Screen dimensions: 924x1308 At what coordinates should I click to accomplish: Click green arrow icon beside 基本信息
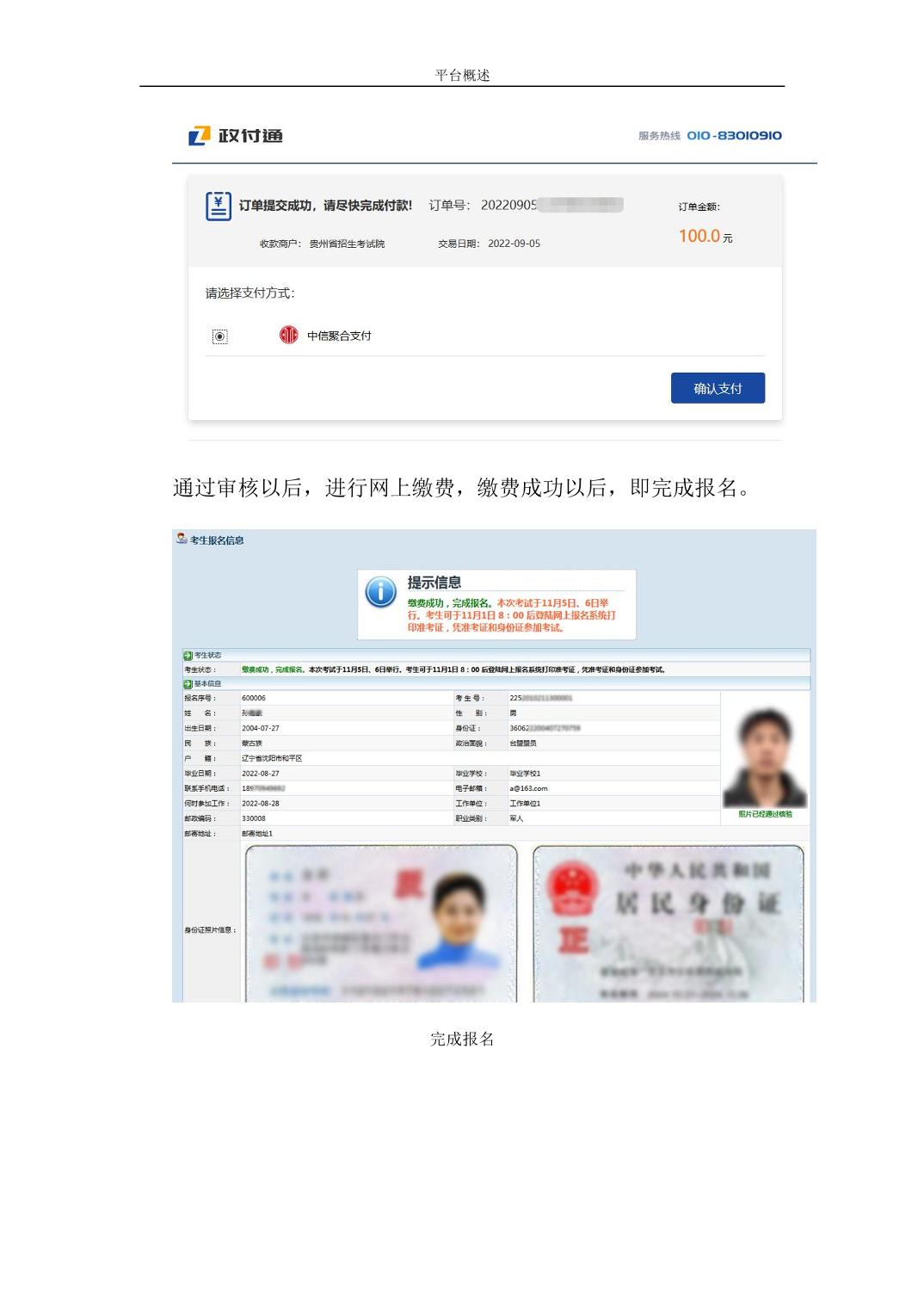point(188,684)
